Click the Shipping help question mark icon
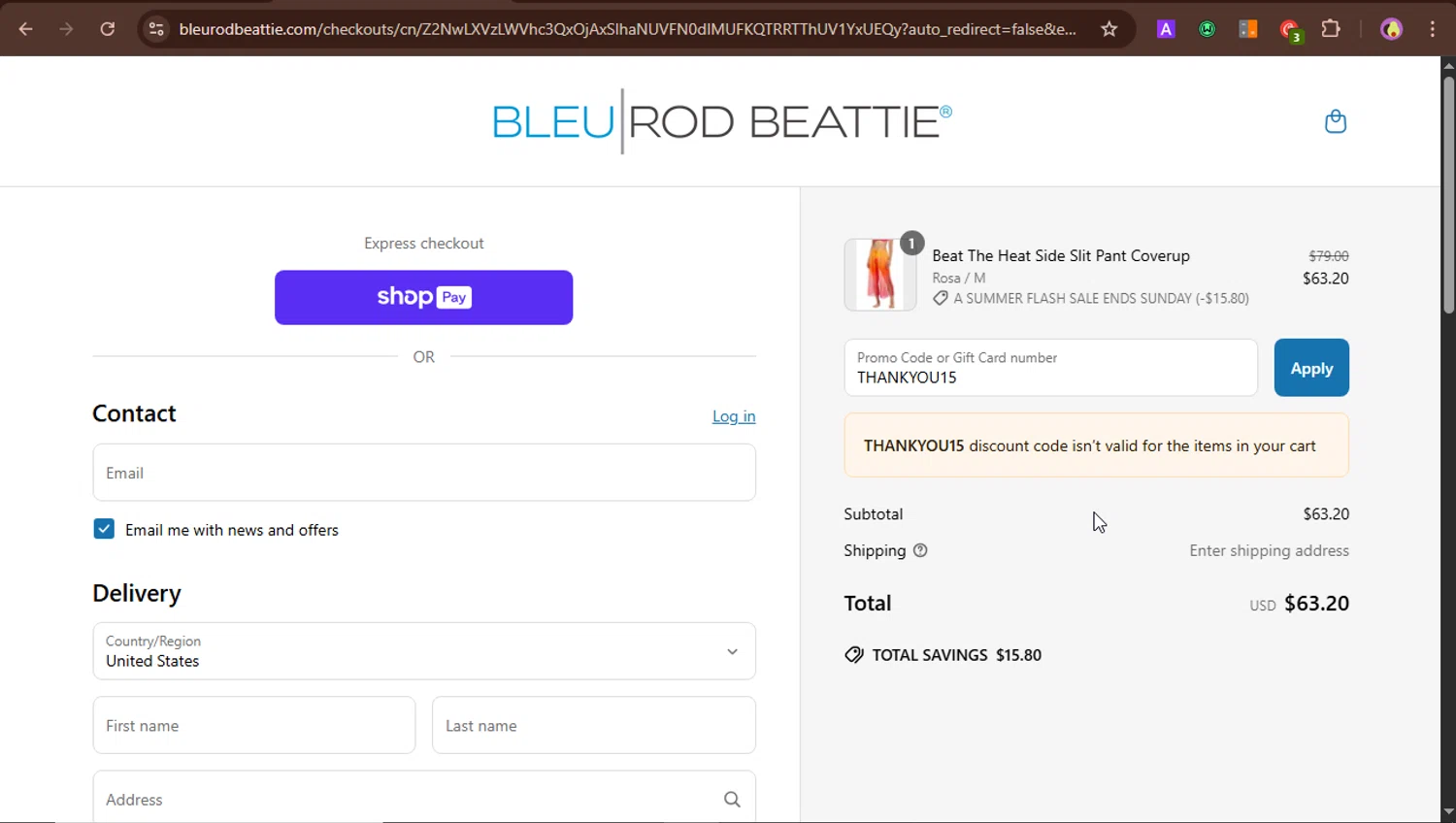Viewport: 1456px width, 823px height. point(920,550)
